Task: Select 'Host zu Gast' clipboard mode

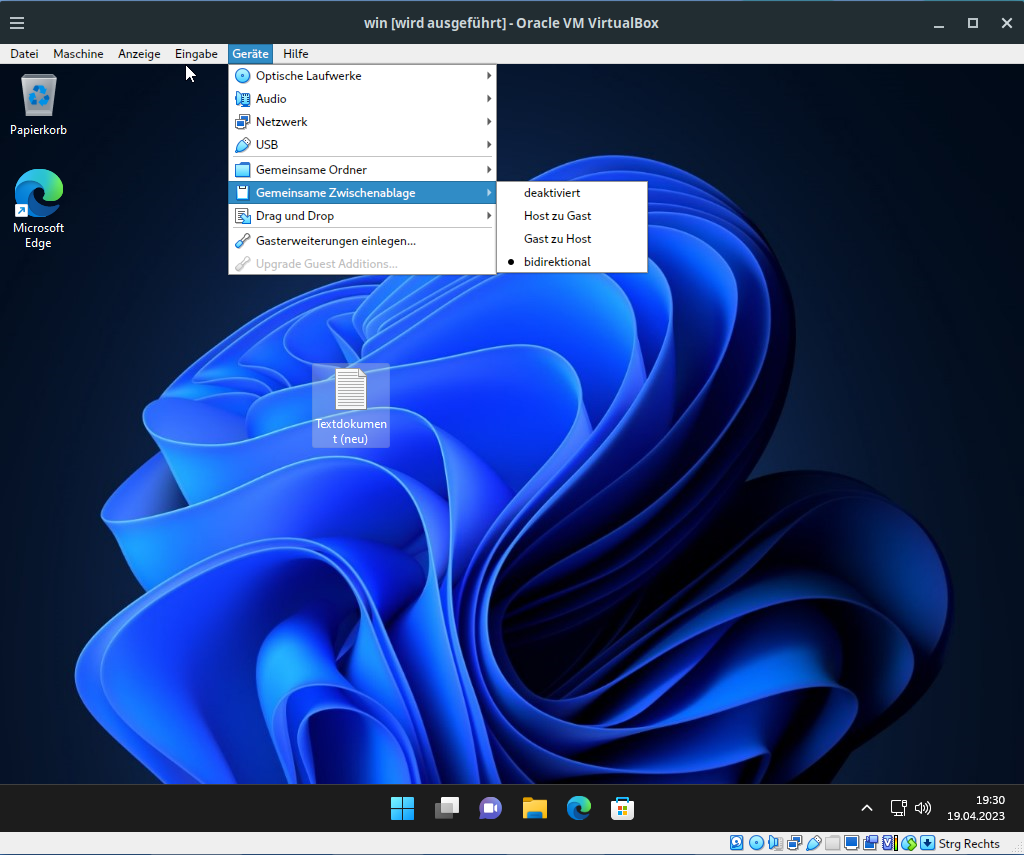Action: click(x=557, y=216)
